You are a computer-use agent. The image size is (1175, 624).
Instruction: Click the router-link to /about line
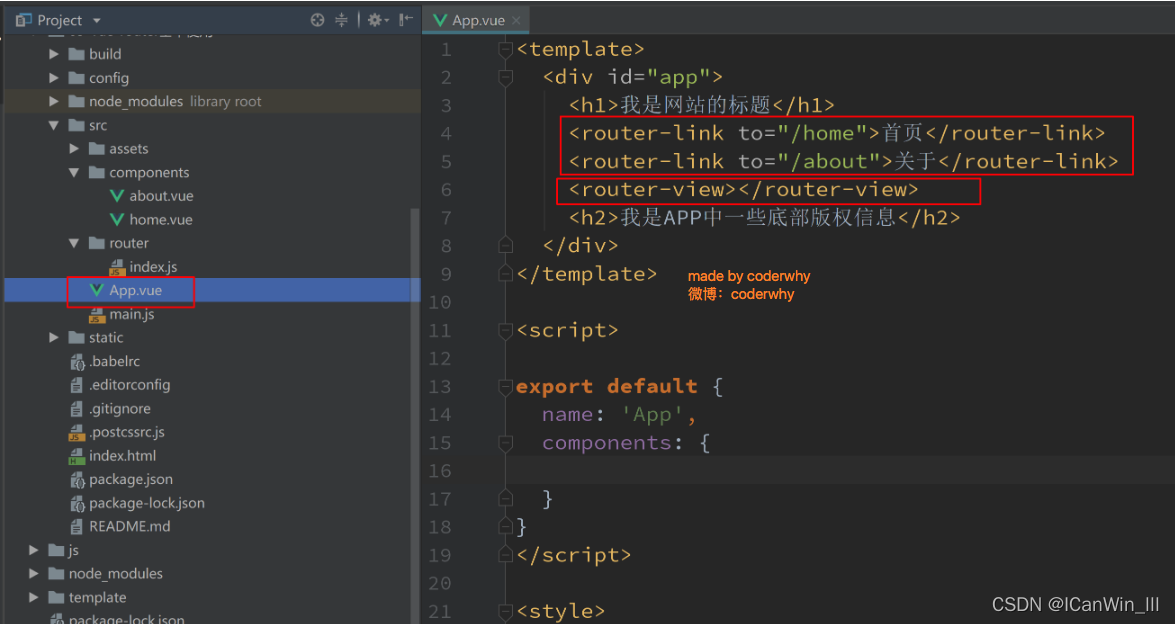(x=843, y=161)
